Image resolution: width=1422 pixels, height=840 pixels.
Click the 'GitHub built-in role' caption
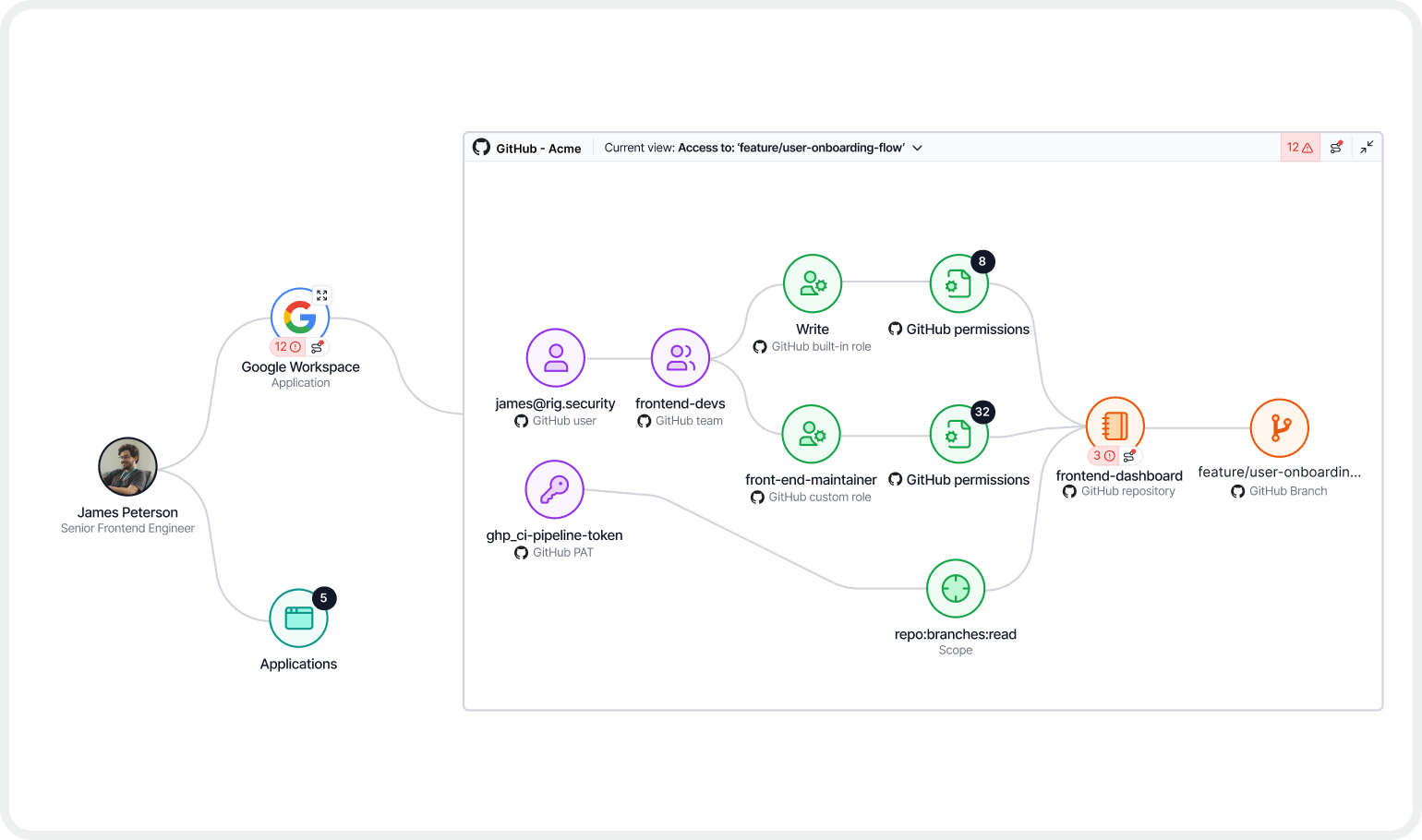pos(821,347)
